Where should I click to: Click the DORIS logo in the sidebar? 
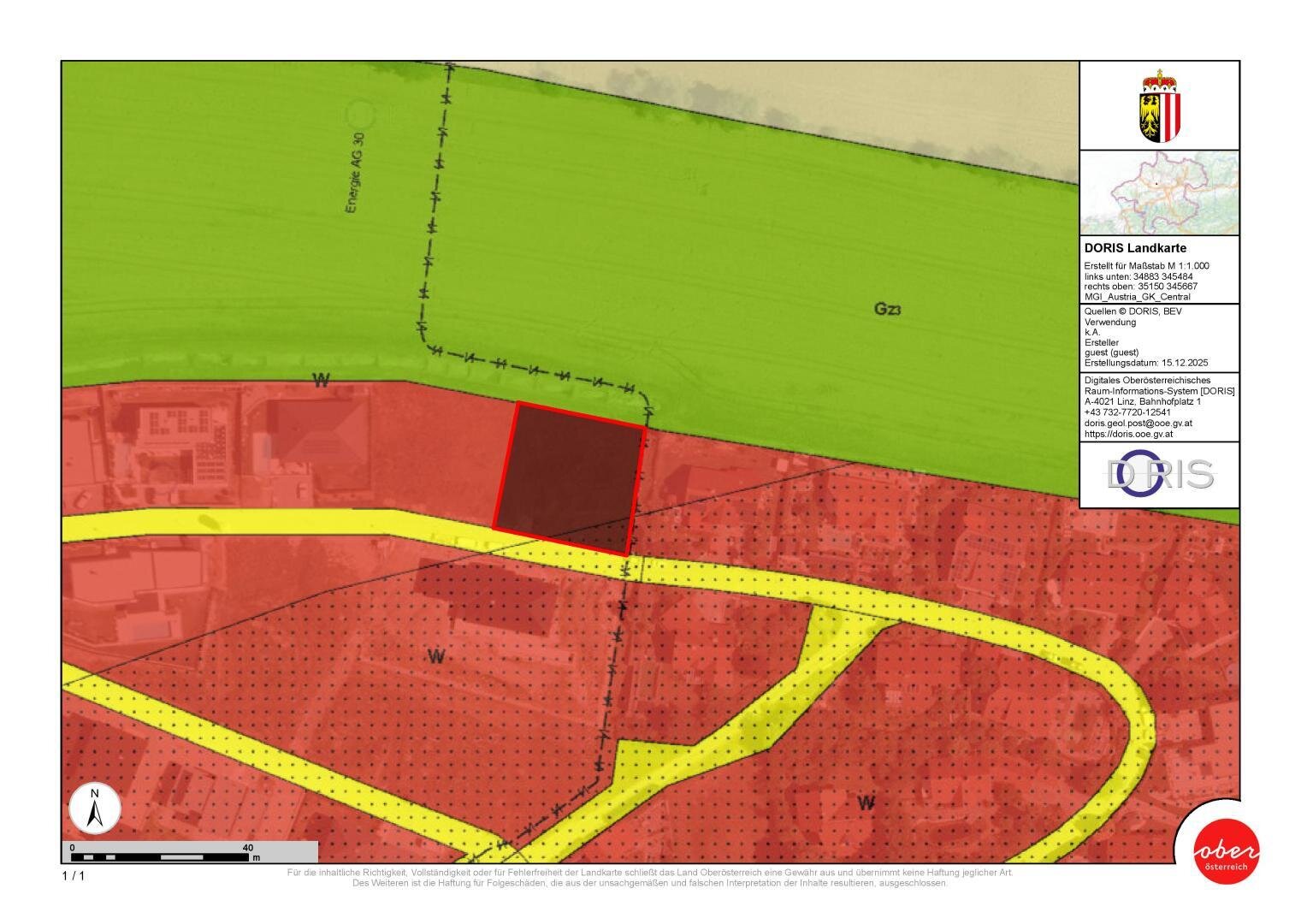click(x=1159, y=474)
